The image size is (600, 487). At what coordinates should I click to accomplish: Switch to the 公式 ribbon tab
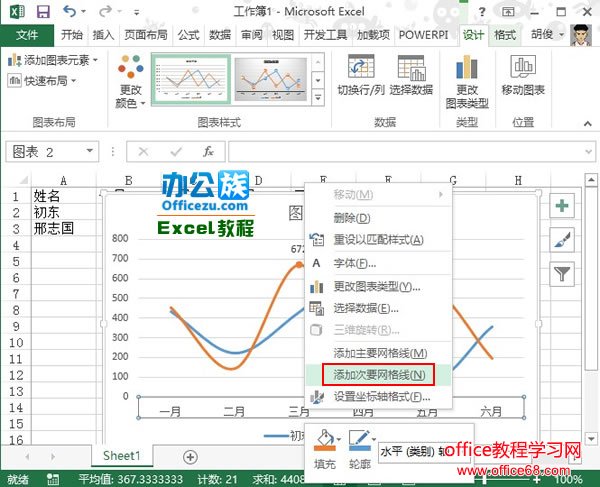(188, 35)
